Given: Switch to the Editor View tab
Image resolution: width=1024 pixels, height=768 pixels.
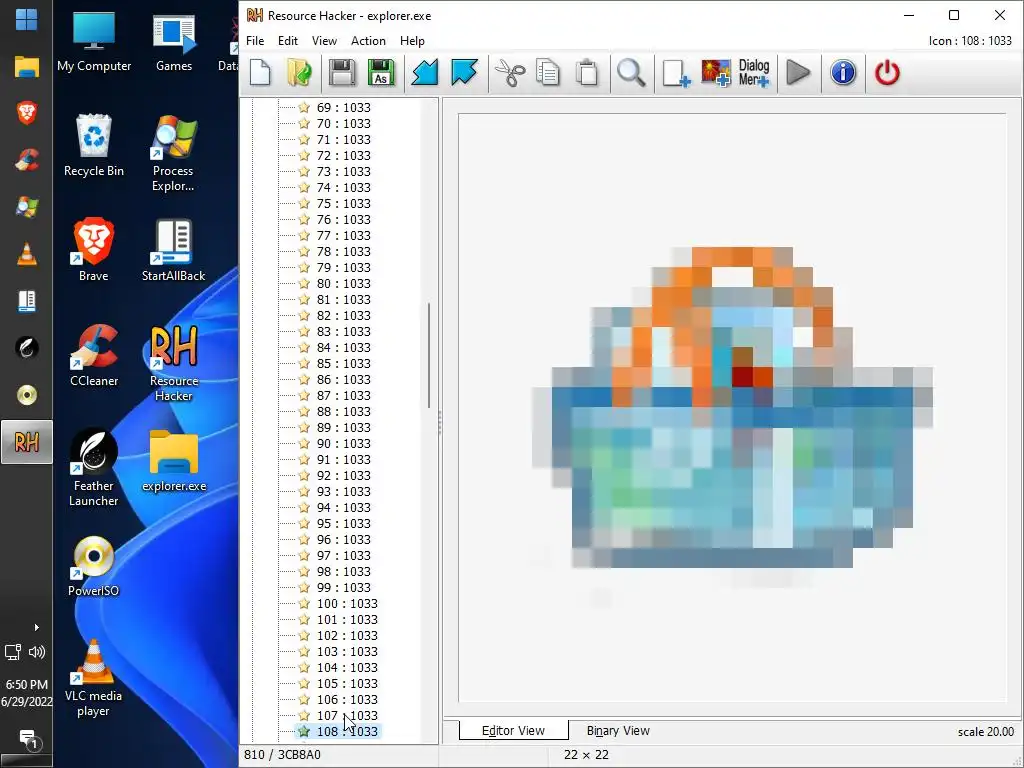Looking at the screenshot, I should [x=513, y=731].
